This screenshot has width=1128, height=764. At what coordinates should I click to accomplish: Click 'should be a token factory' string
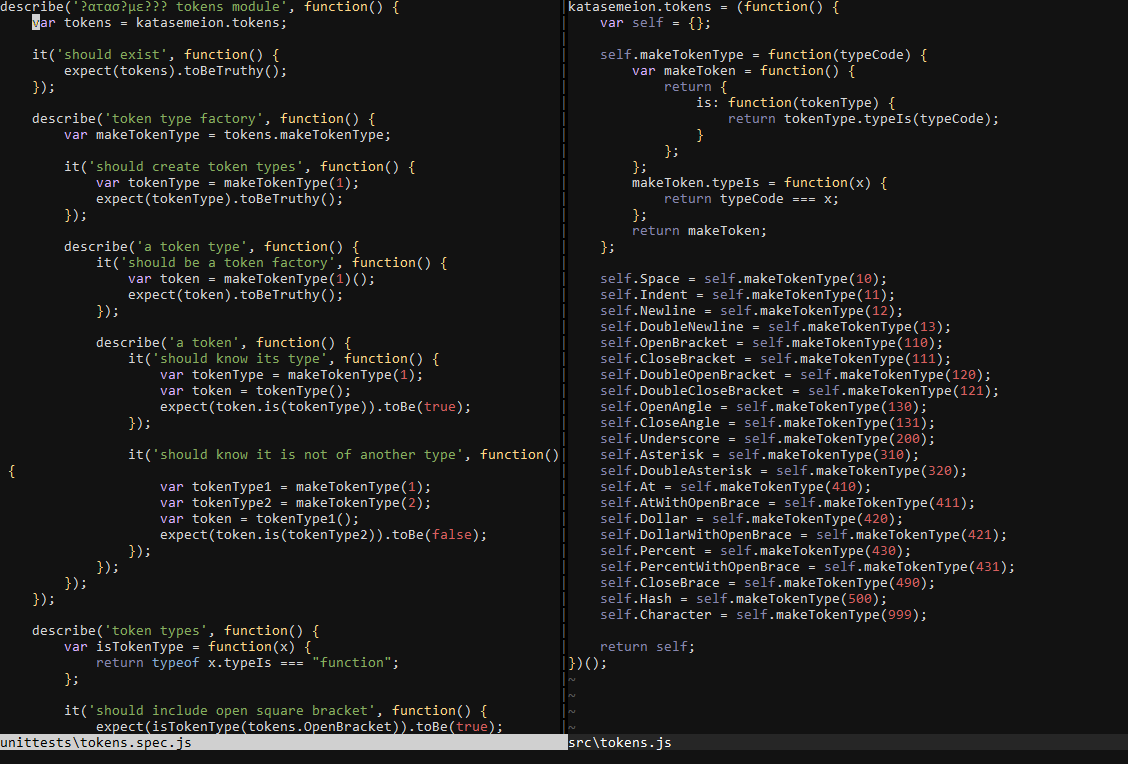(x=228, y=263)
